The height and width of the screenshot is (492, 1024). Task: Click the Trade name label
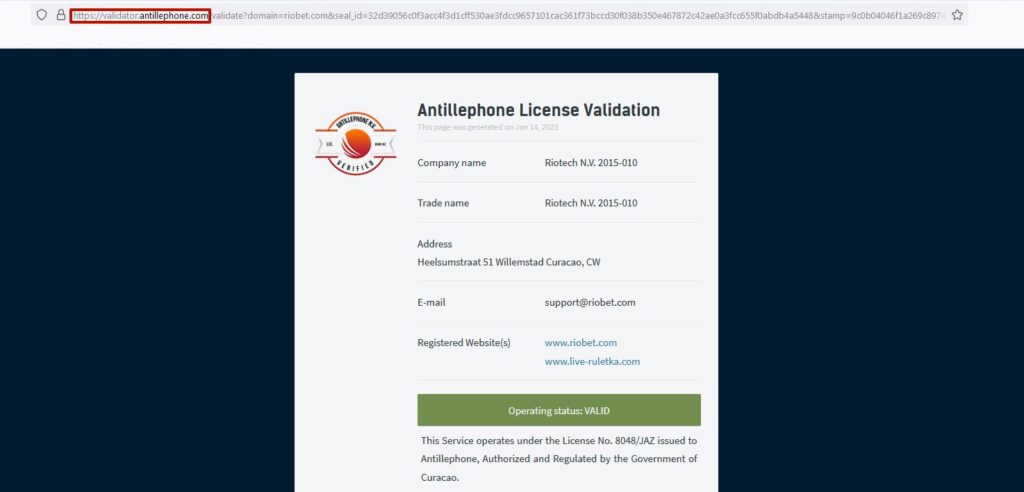click(443, 203)
